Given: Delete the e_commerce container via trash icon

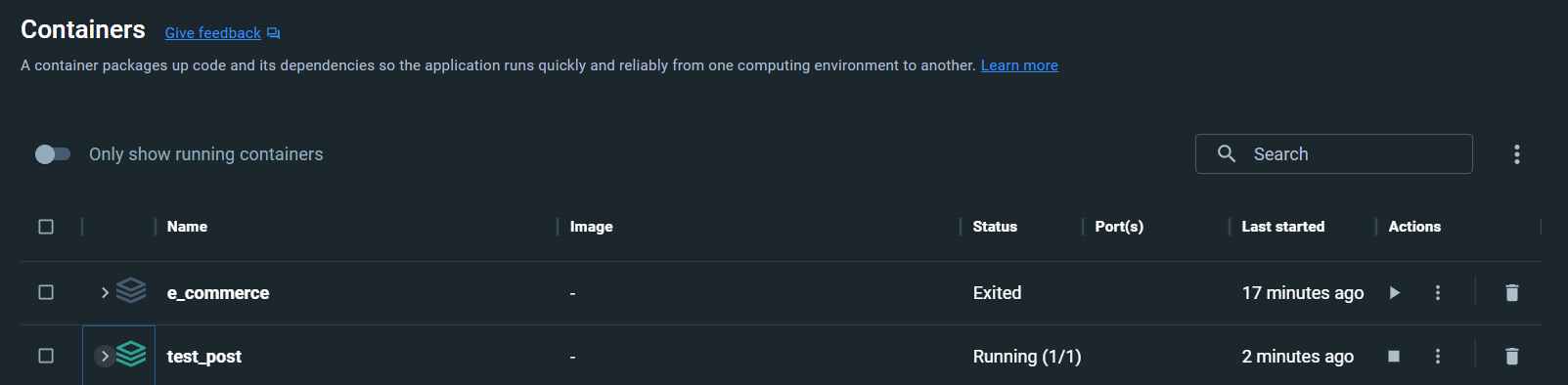Looking at the screenshot, I should click(x=1511, y=293).
